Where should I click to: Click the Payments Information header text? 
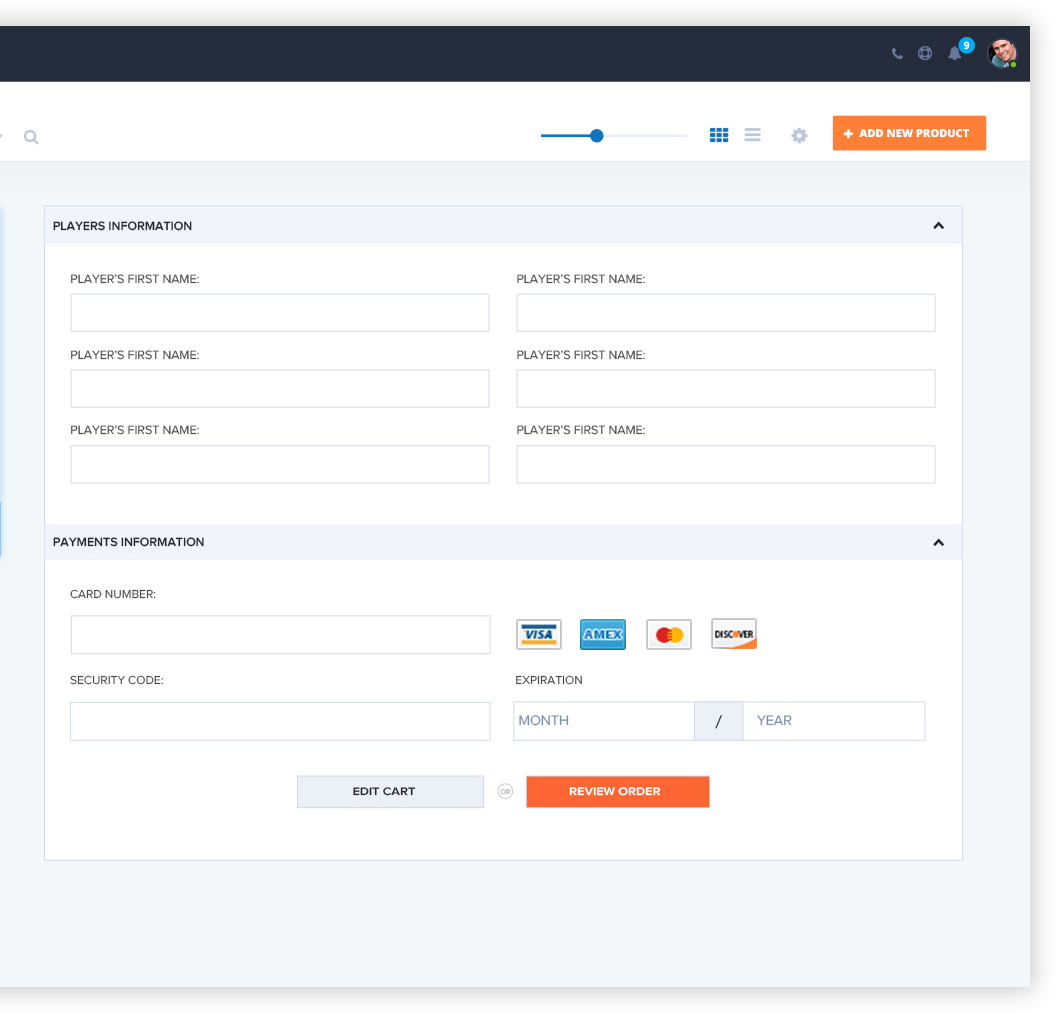pos(129,542)
